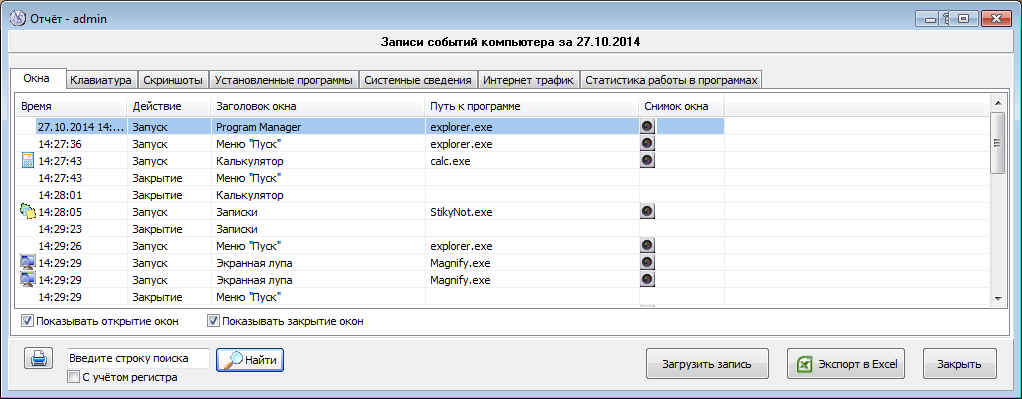Open the Скриншоты tab
1022x399 pixels.
tap(173, 80)
